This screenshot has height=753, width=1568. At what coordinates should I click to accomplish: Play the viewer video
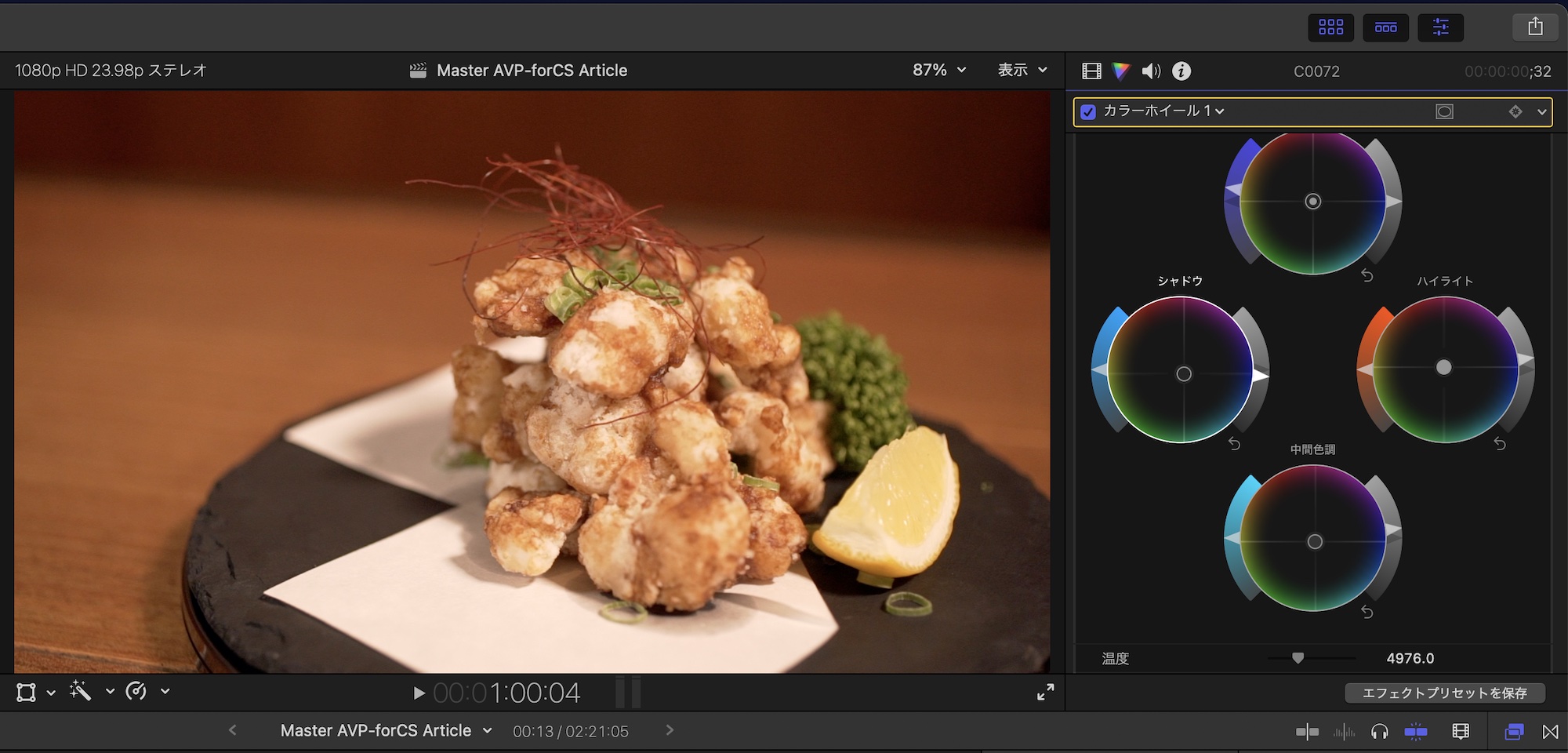pos(419,693)
